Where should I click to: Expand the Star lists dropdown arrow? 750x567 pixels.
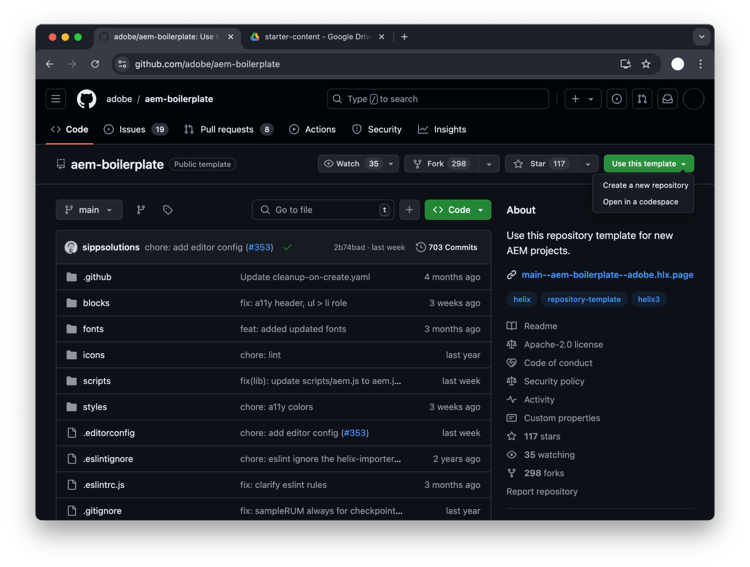(x=588, y=164)
